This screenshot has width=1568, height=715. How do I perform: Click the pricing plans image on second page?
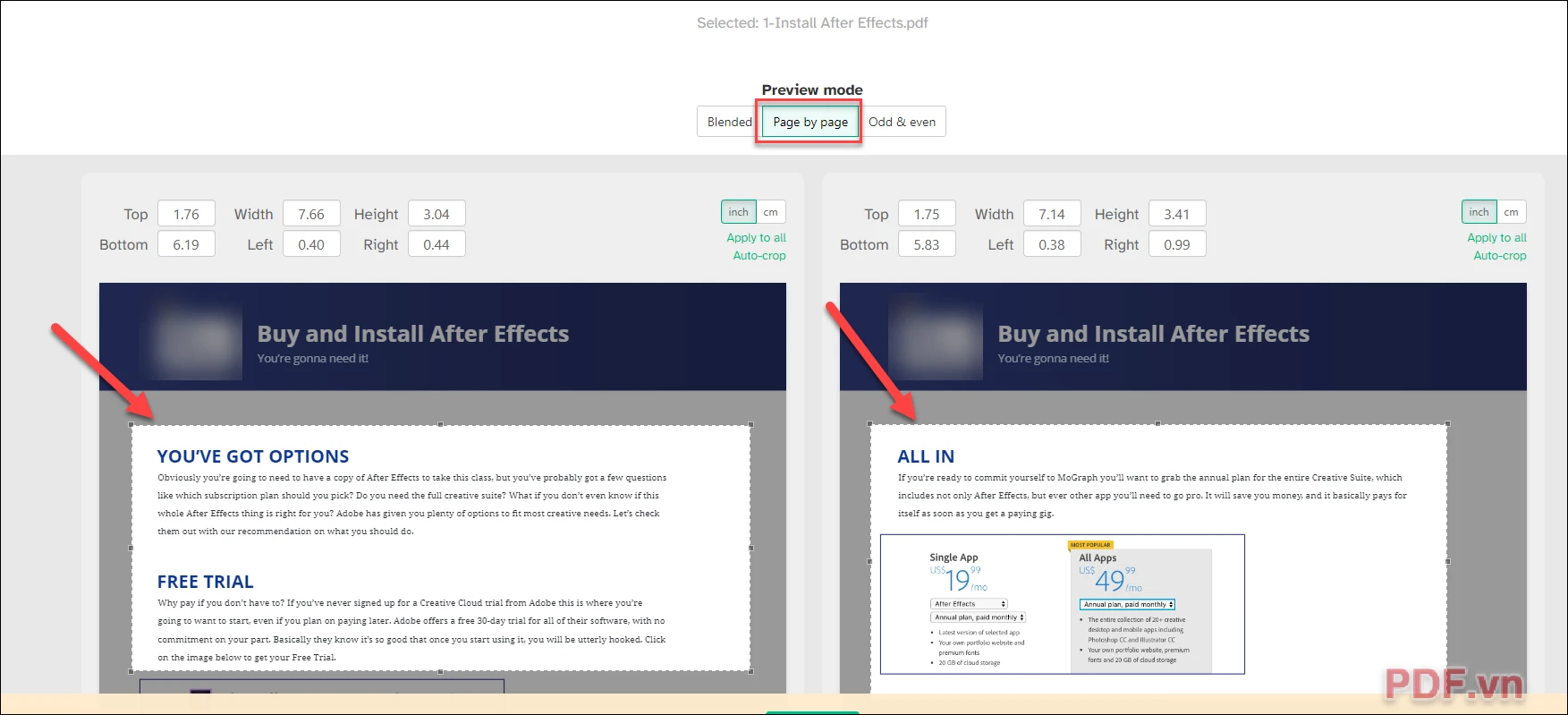point(1063,604)
